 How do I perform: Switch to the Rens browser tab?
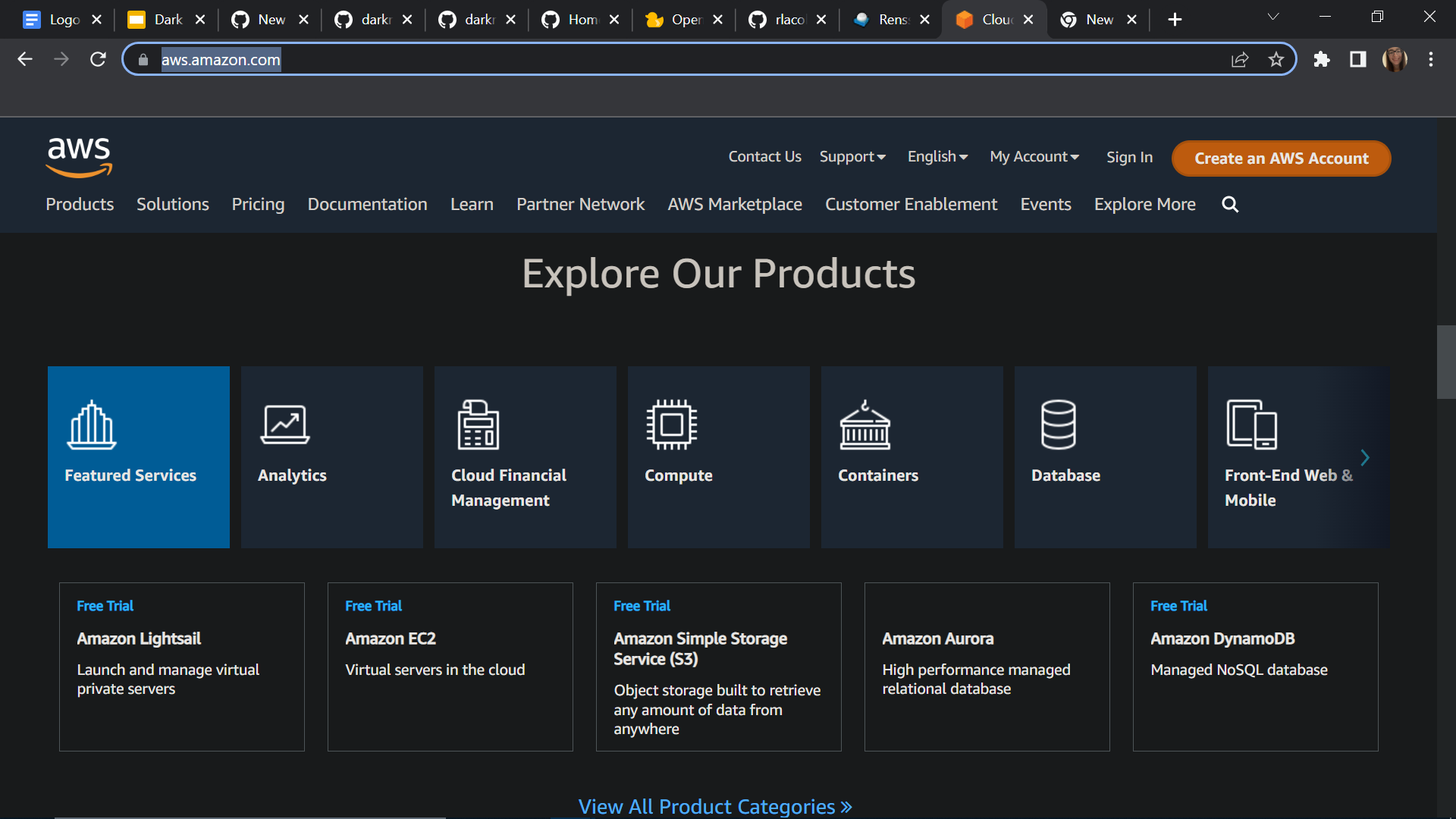[x=889, y=19]
